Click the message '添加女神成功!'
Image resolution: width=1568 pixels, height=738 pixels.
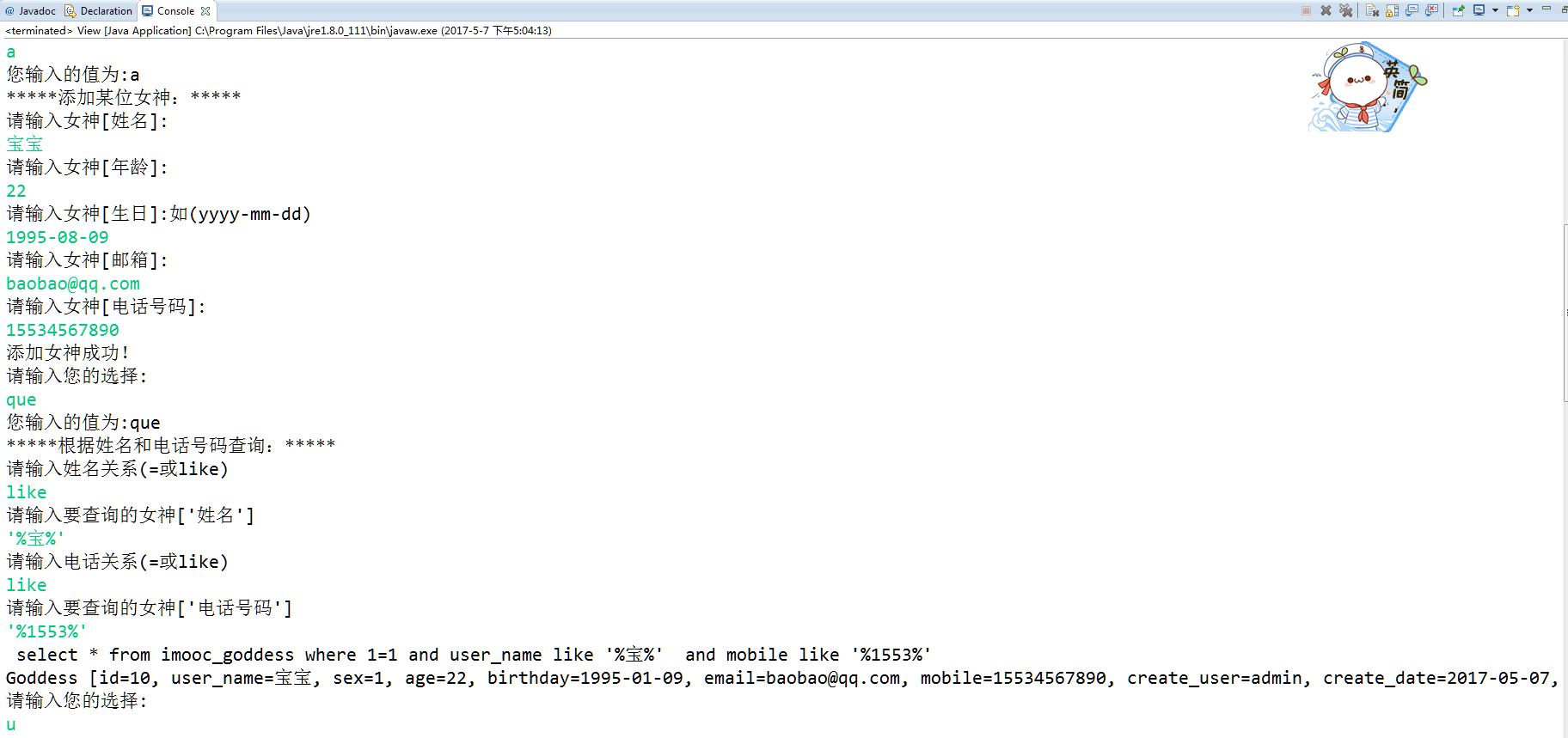tap(68, 353)
